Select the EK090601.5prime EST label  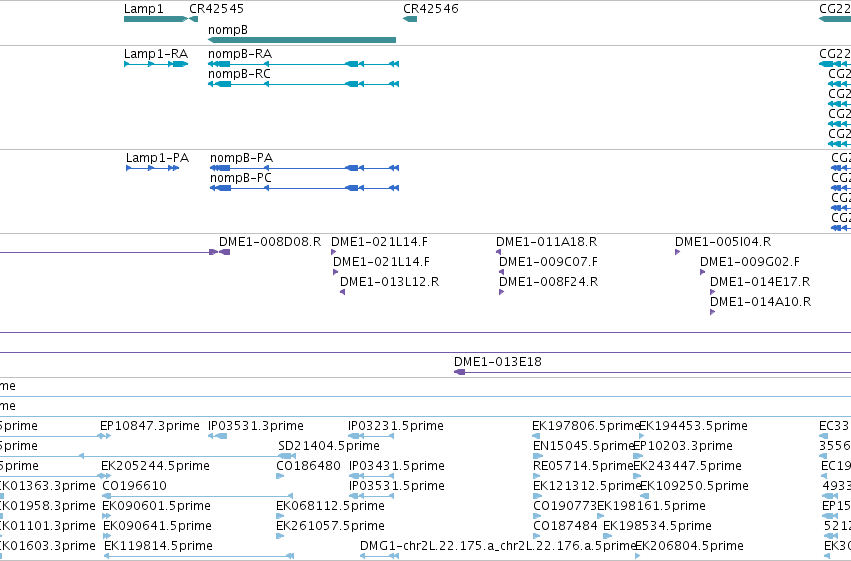pyautogui.click(x=156, y=506)
